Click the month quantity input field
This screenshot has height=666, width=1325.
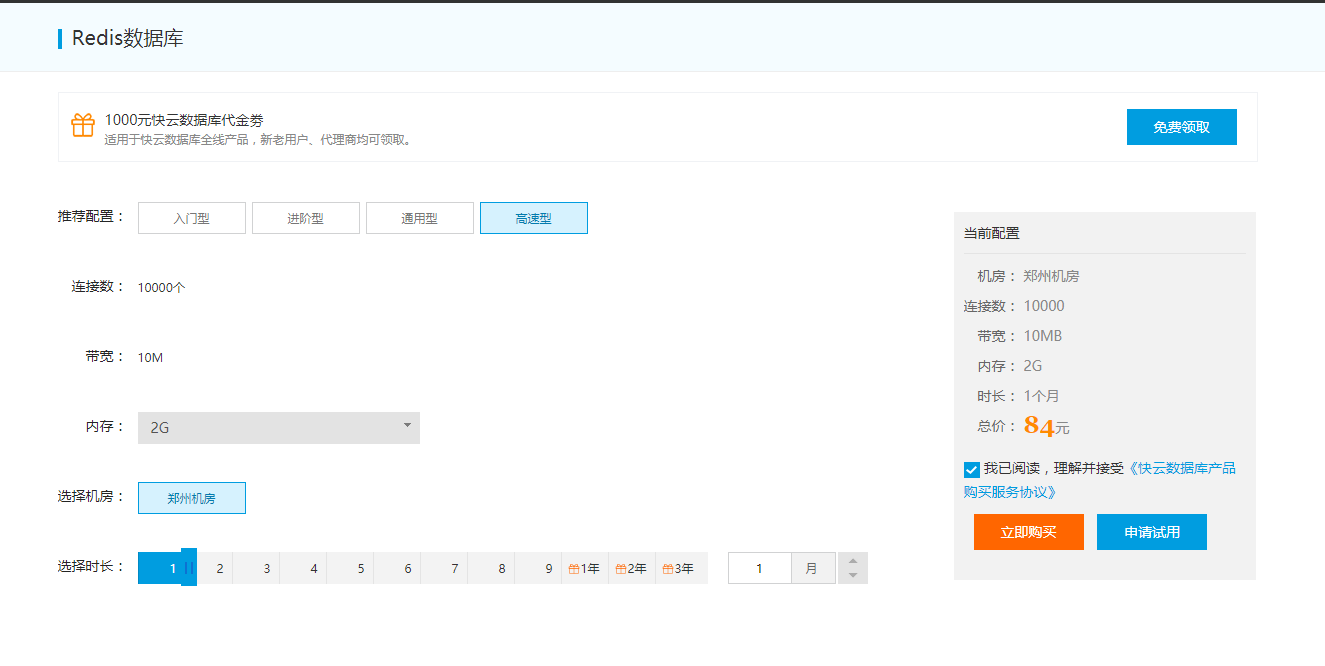point(760,568)
